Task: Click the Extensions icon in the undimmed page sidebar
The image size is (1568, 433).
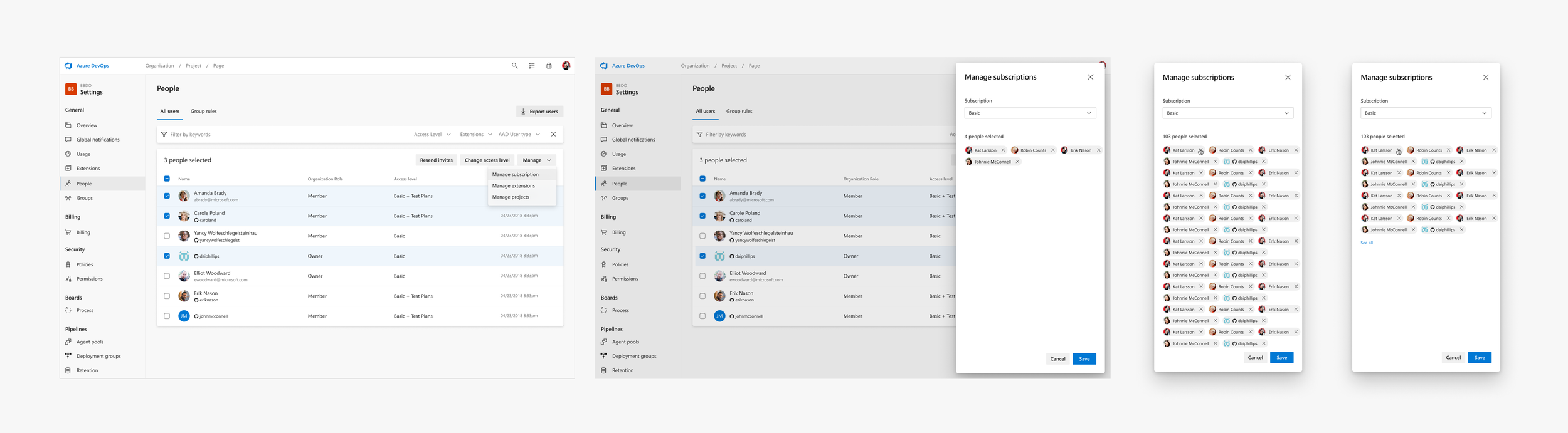Action: [x=68, y=169]
